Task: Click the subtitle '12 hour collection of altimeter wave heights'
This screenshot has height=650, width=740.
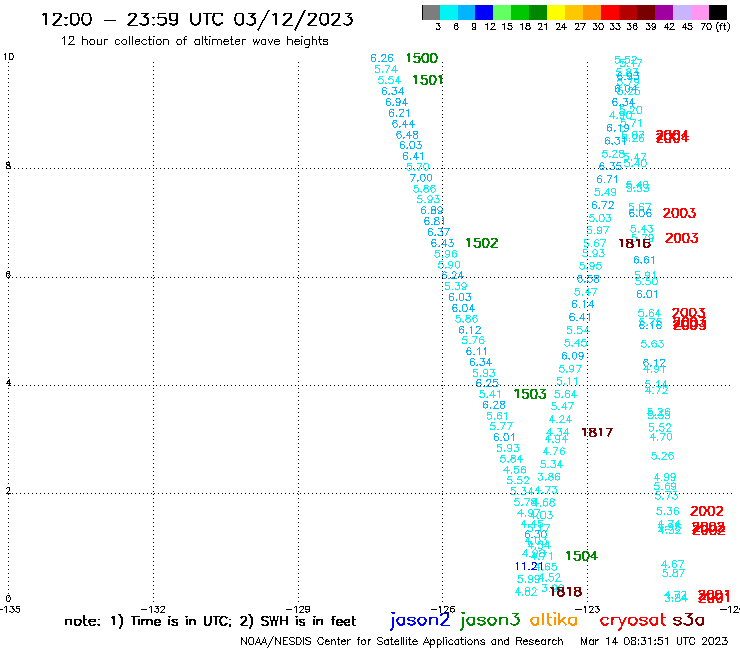Action: [x=194, y=41]
